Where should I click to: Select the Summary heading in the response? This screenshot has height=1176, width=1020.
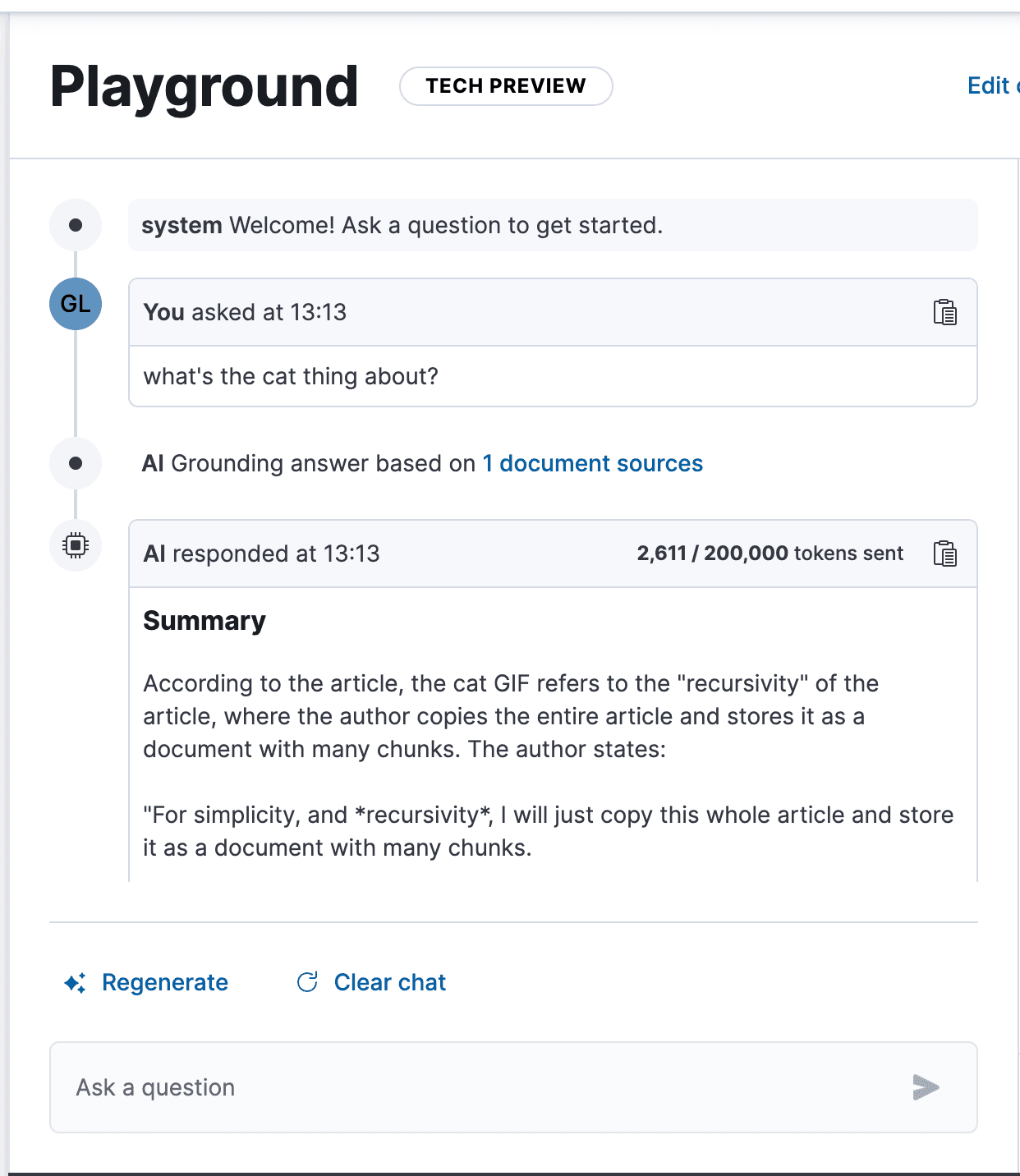[x=204, y=621]
